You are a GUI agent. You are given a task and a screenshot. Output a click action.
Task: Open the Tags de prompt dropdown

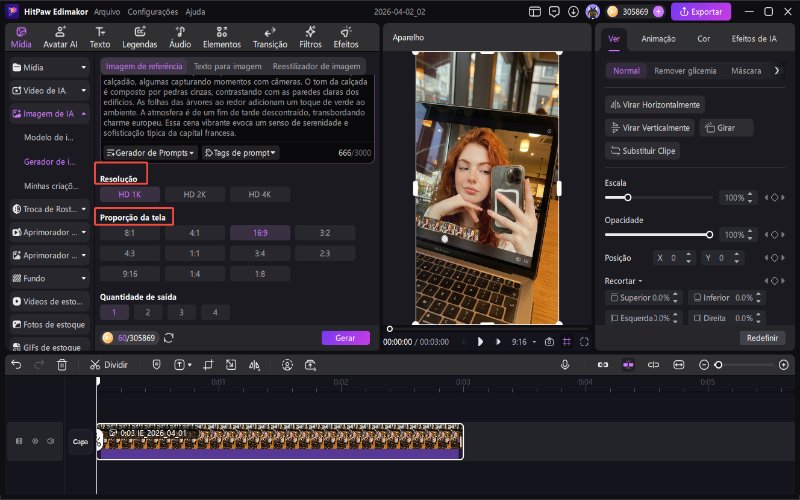coord(240,153)
